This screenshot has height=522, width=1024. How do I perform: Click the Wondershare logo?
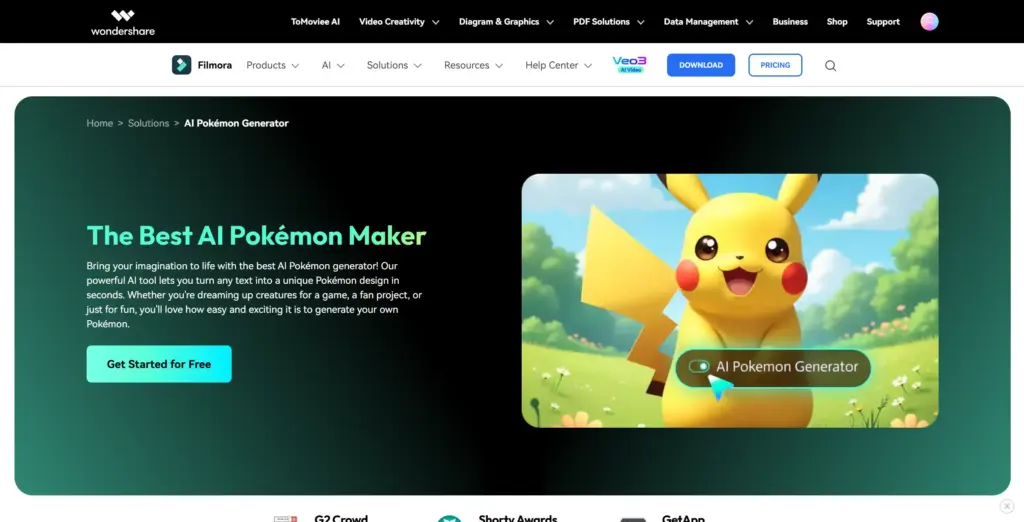pyautogui.click(x=123, y=22)
